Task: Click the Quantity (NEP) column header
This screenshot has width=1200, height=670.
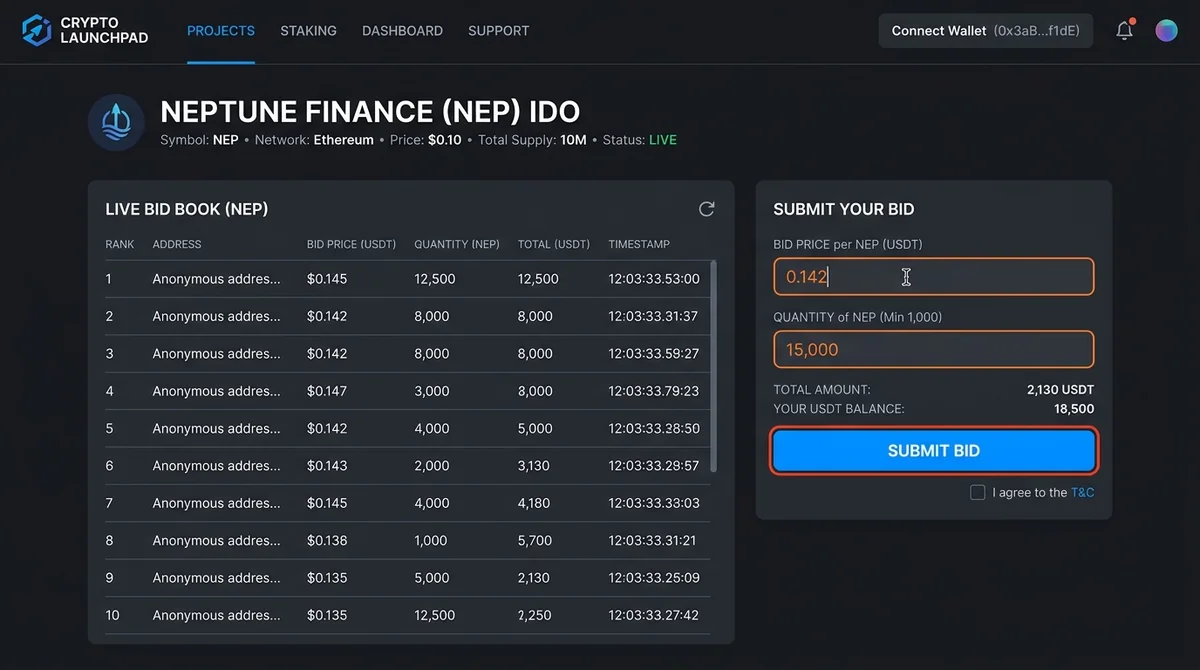Action: [457, 244]
